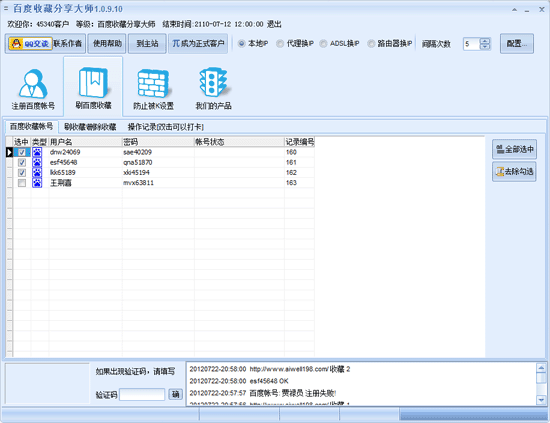Switch to the 百度收藏帐号 tab
Viewport: 550px width, 423px height.
point(31,126)
